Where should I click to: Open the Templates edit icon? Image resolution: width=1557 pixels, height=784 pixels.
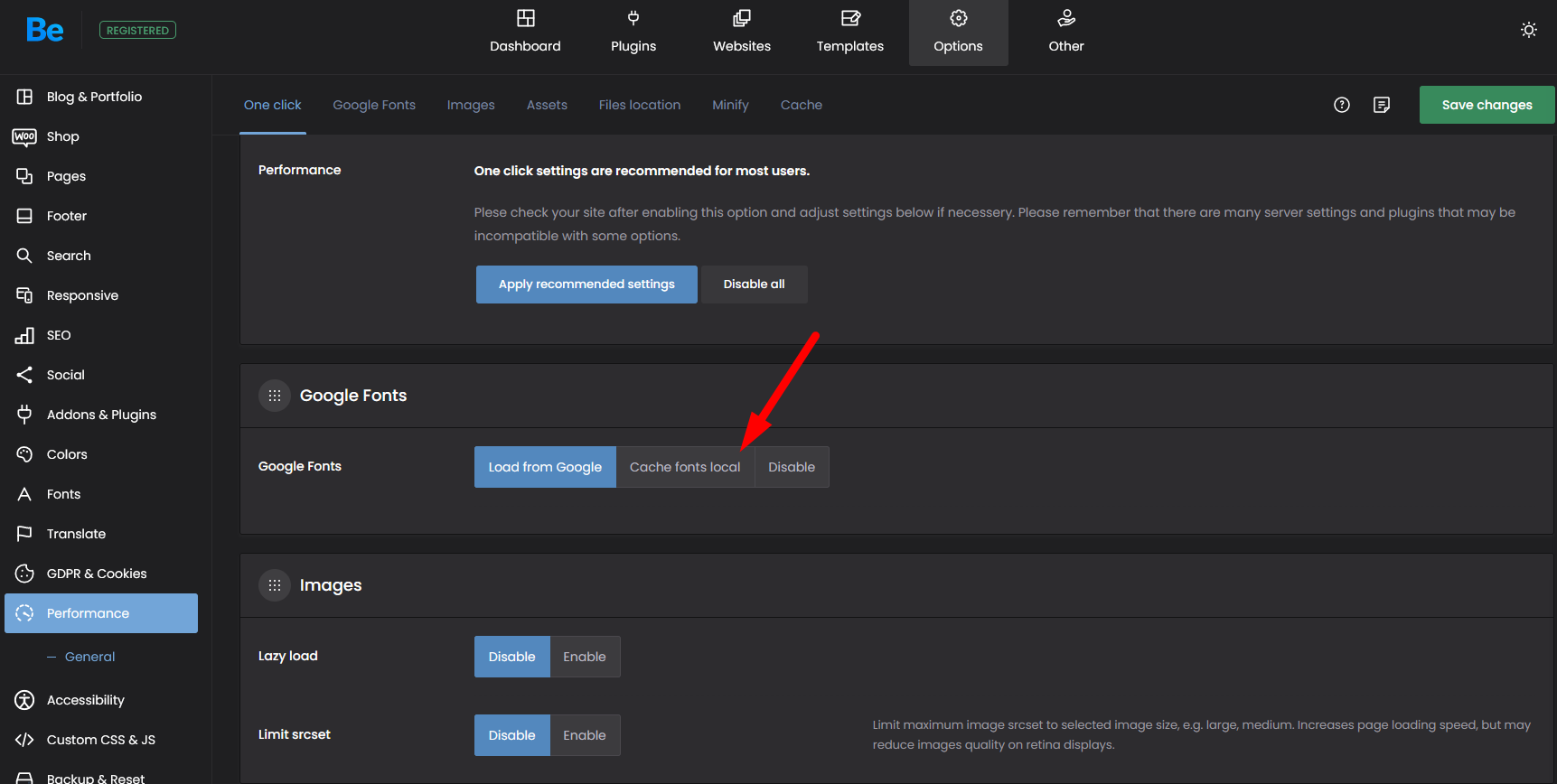(x=850, y=18)
